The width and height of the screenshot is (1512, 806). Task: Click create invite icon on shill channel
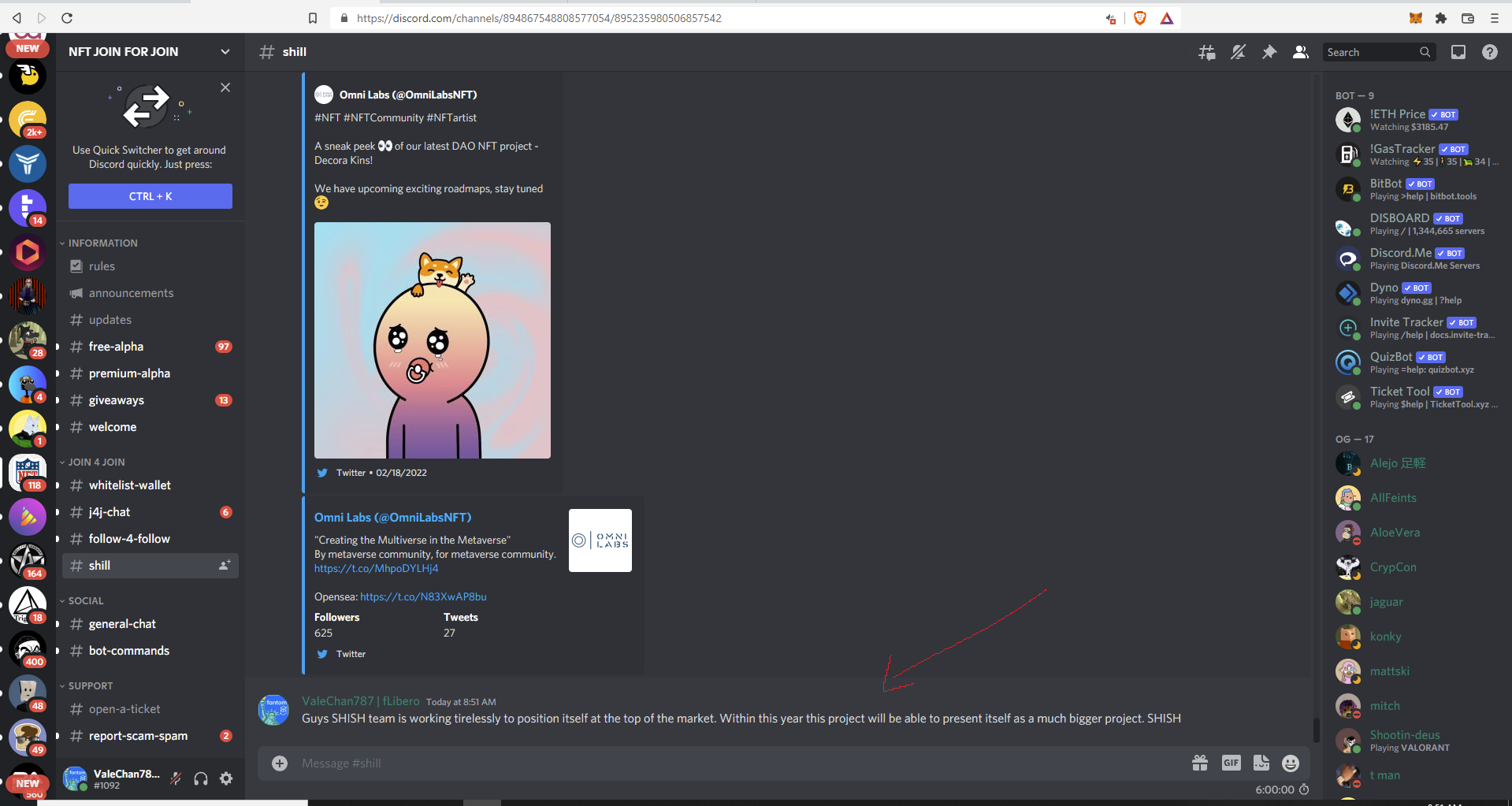[x=225, y=565]
